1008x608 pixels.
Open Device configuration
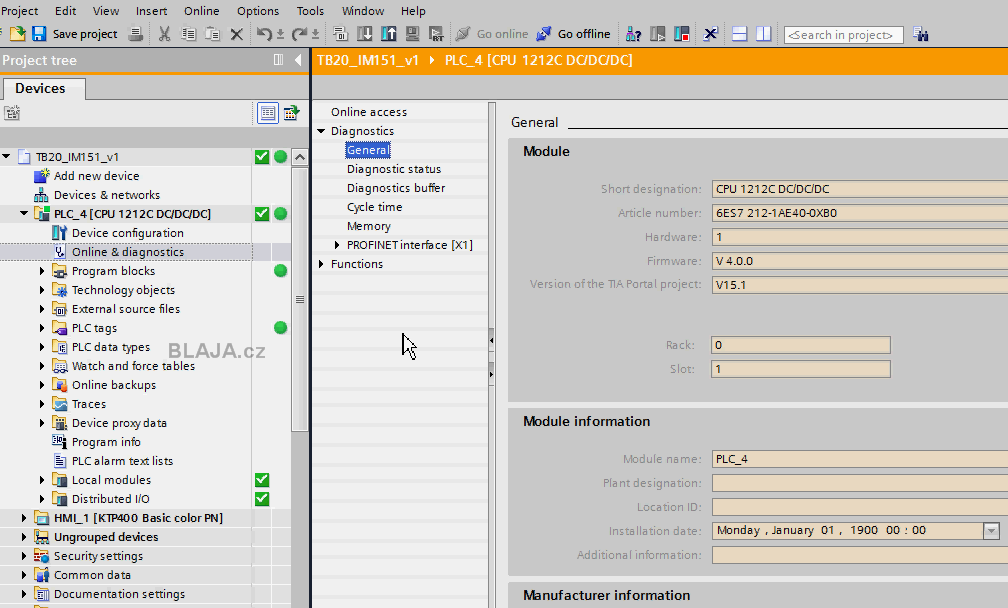pyautogui.click(x=128, y=233)
